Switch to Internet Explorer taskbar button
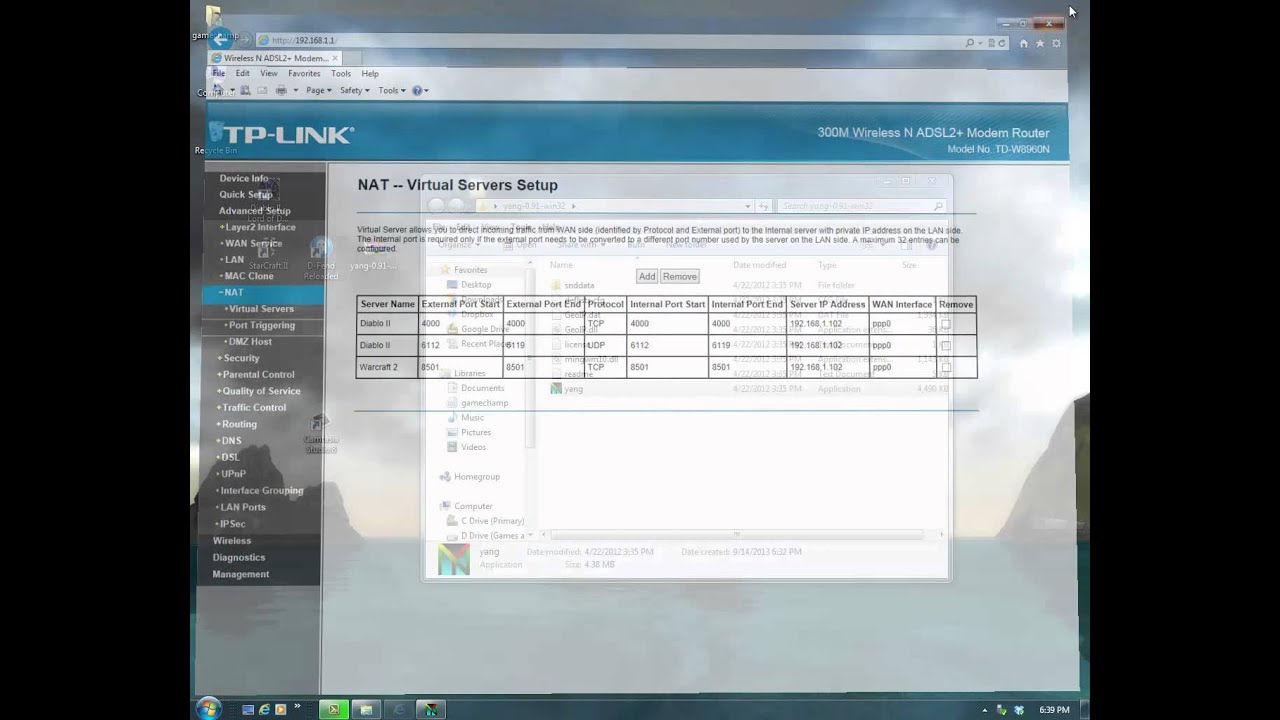This screenshot has width=1280, height=720. (x=399, y=709)
